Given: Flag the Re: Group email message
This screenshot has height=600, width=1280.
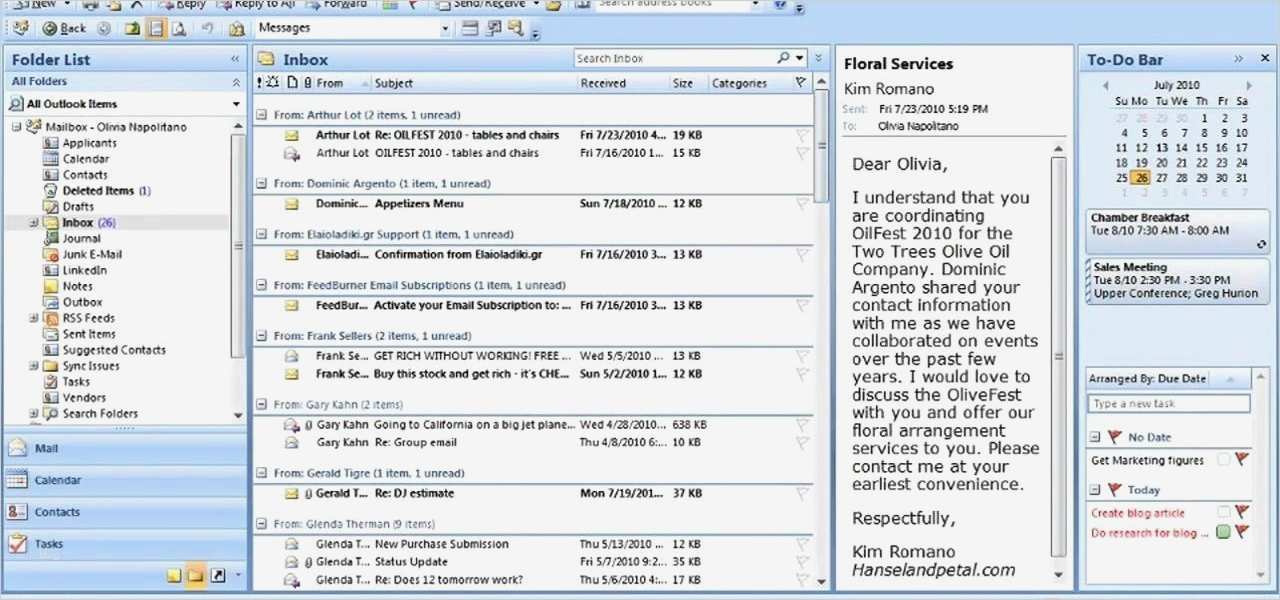Looking at the screenshot, I should tap(802, 442).
